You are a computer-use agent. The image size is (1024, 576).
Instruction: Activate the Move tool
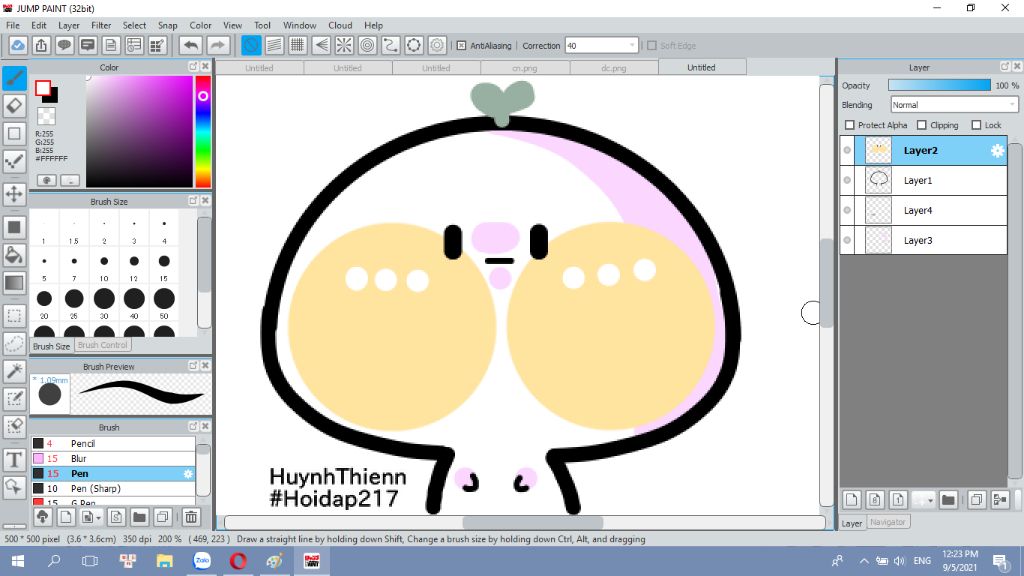[14, 194]
